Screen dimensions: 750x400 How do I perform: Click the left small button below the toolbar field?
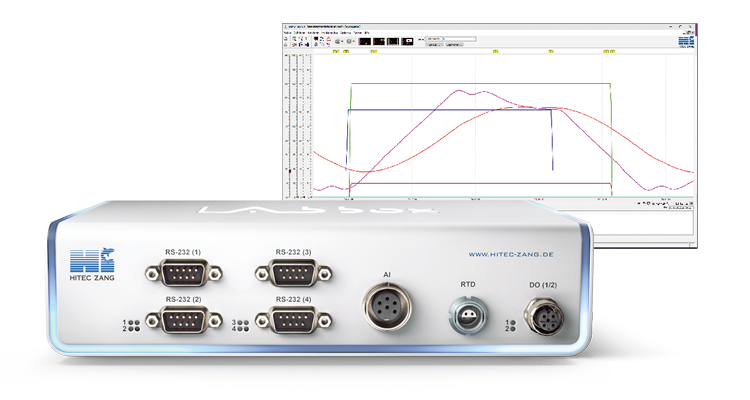point(434,45)
